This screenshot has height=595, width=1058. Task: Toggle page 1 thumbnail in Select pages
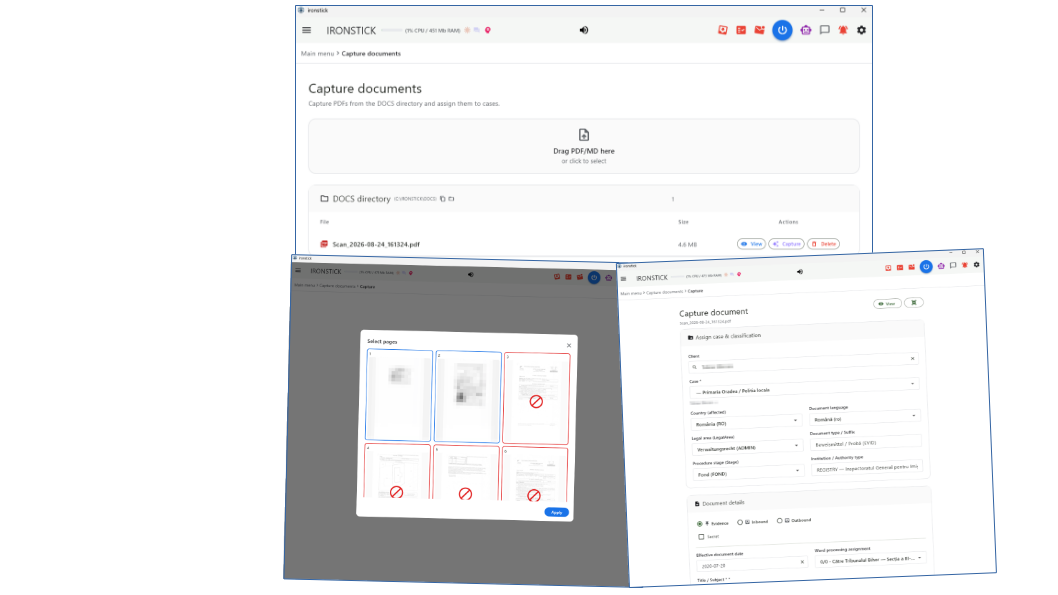click(x=399, y=395)
